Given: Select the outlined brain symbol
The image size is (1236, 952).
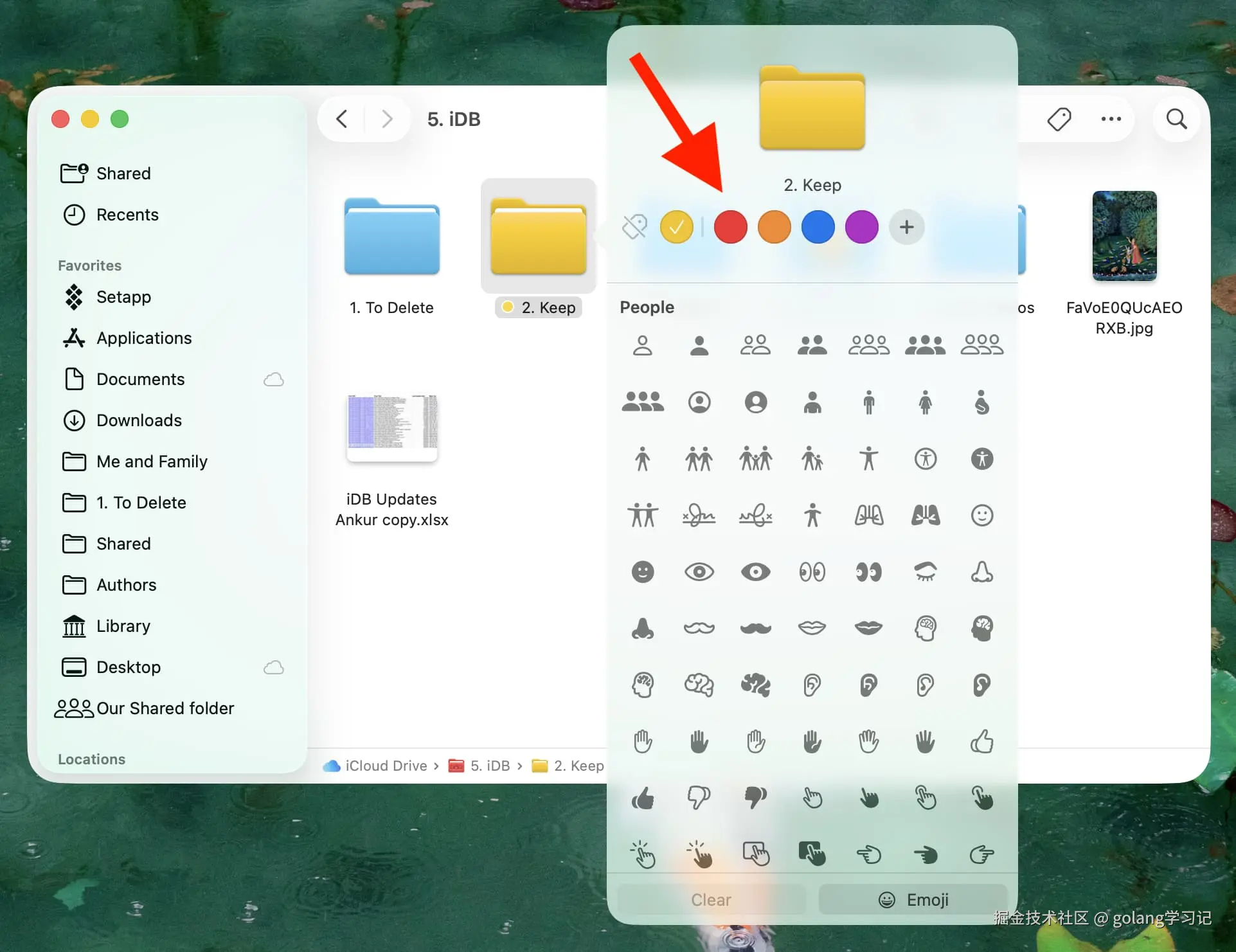Looking at the screenshot, I should pyautogui.click(x=699, y=685).
